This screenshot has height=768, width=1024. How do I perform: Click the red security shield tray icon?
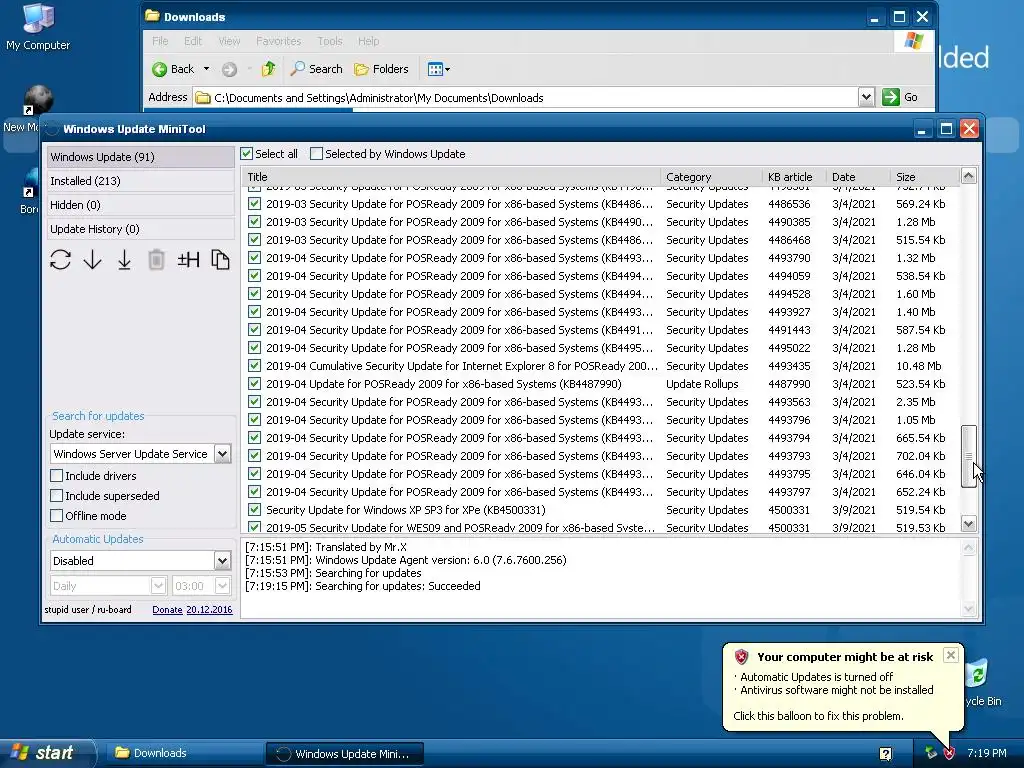click(949, 754)
